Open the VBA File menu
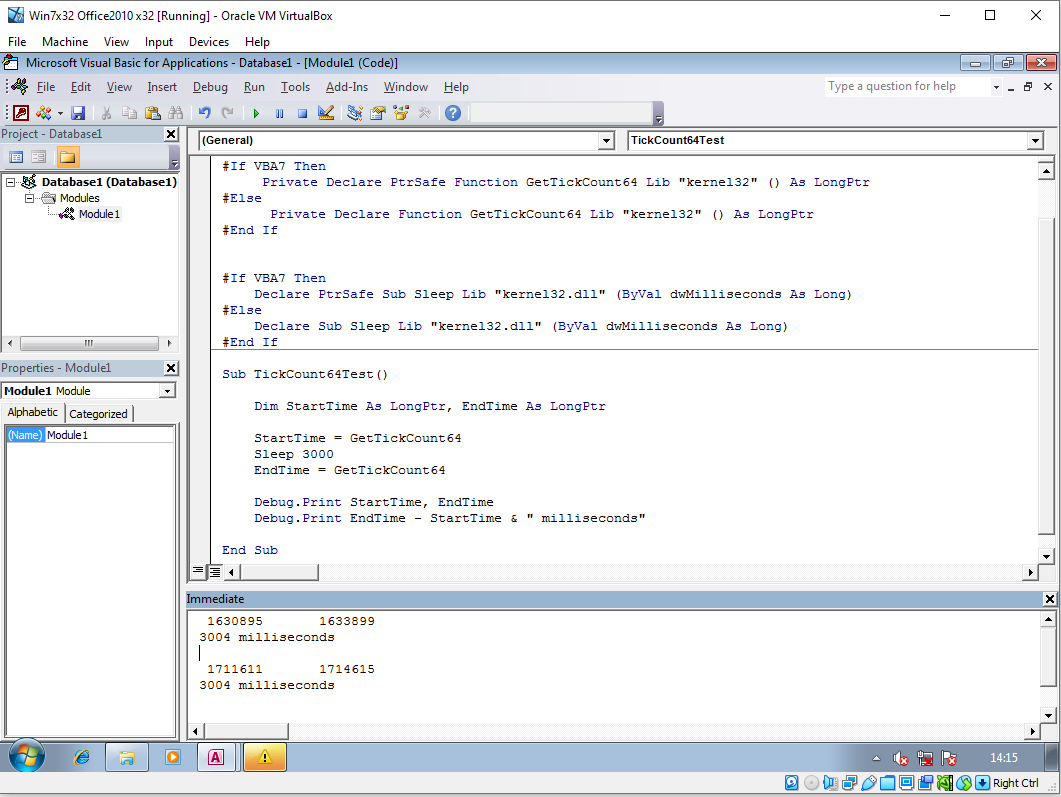 pyautogui.click(x=46, y=87)
